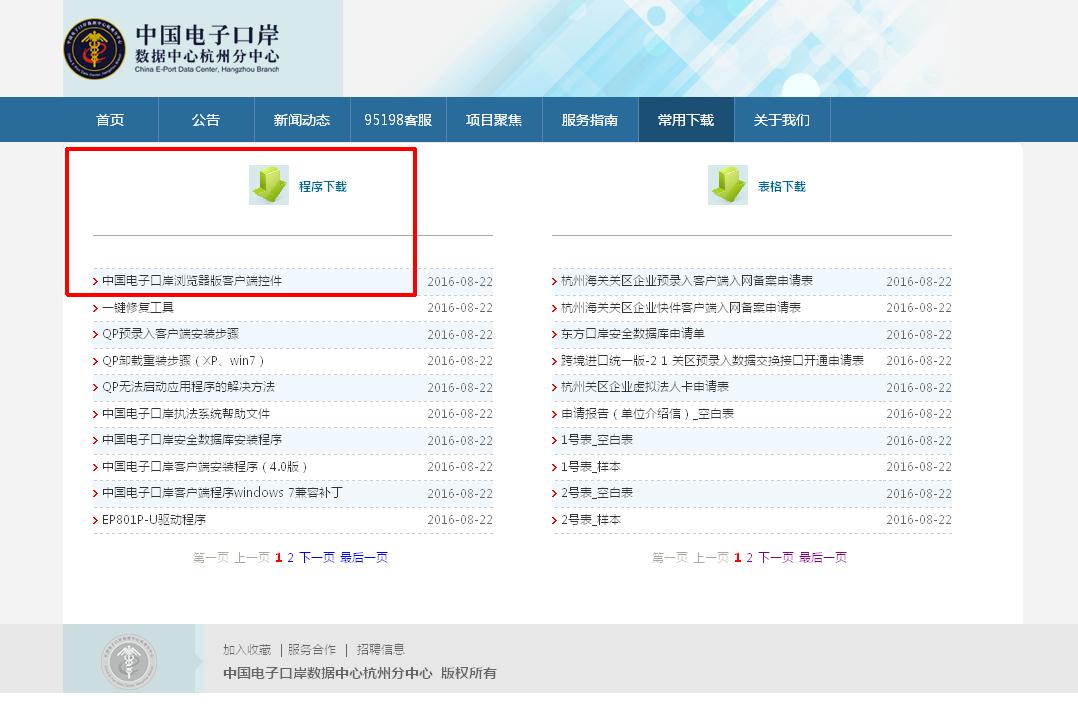Click 下一页 under the program download list
Viewport: 1078px width, 723px height.
click(x=317, y=558)
